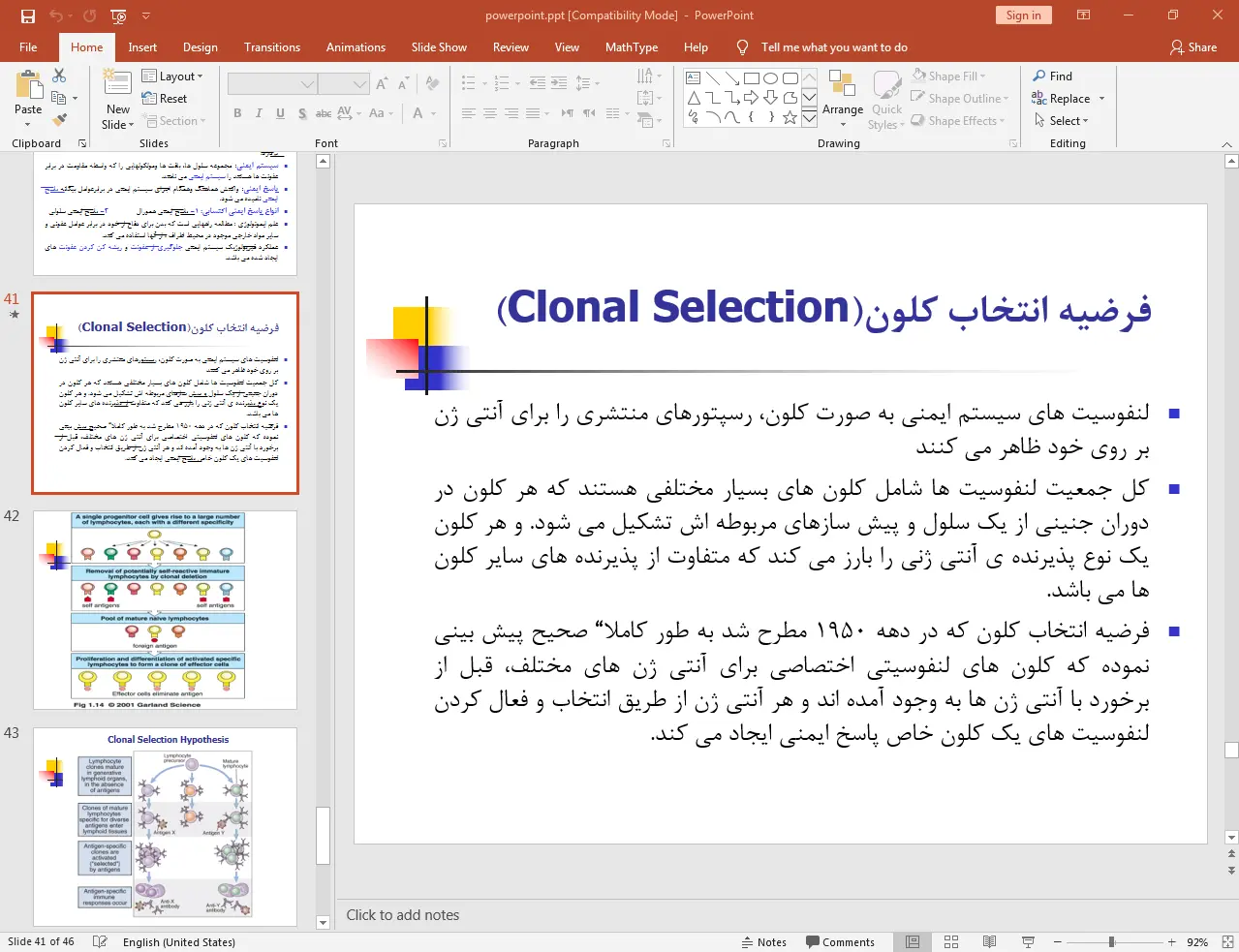Click the Arrange button
This screenshot has height=952, width=1239.
pyautogui.click(x=843, y=99)
